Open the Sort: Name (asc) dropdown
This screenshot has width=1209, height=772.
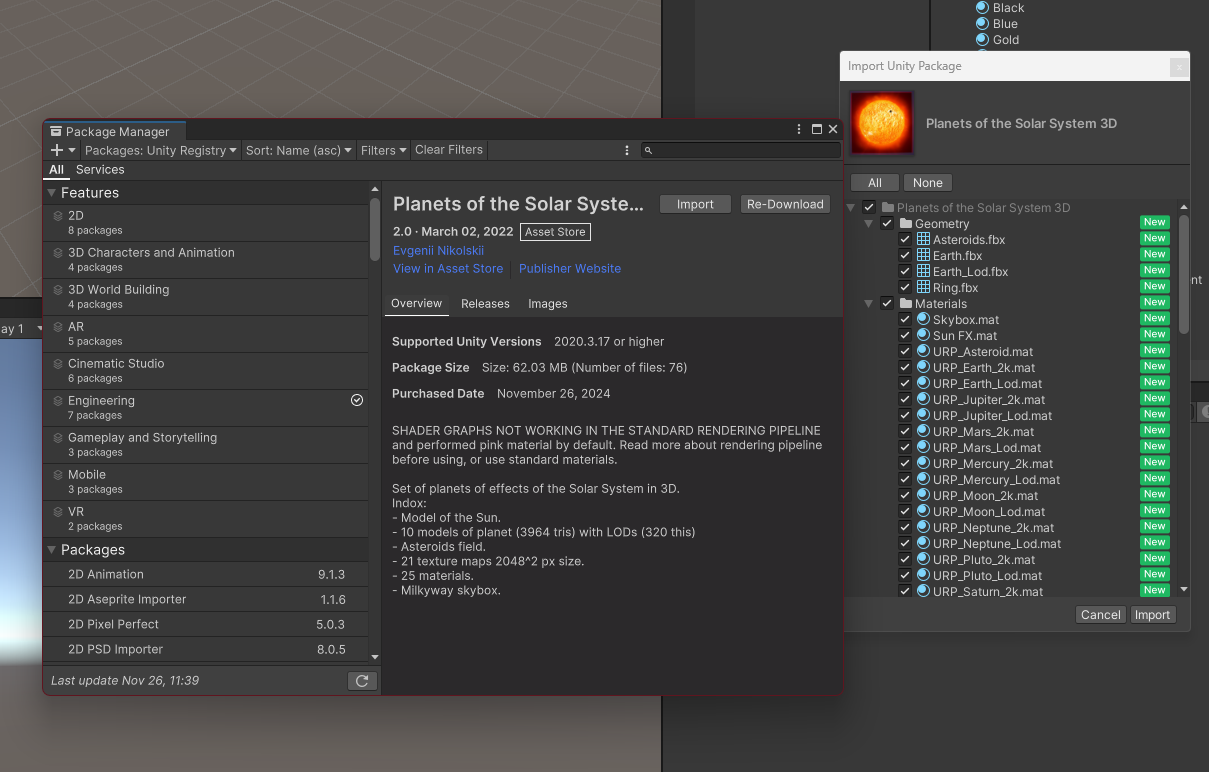coord(299,150)
